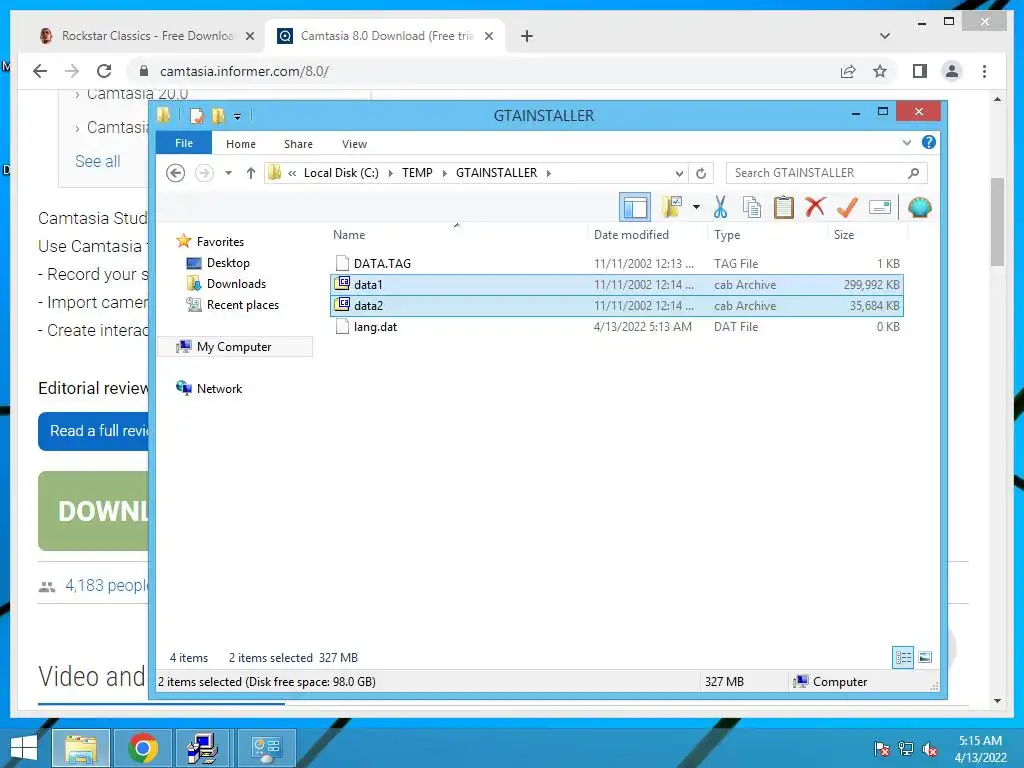
Task: Go up one folder level
Action: click(251, 173)
